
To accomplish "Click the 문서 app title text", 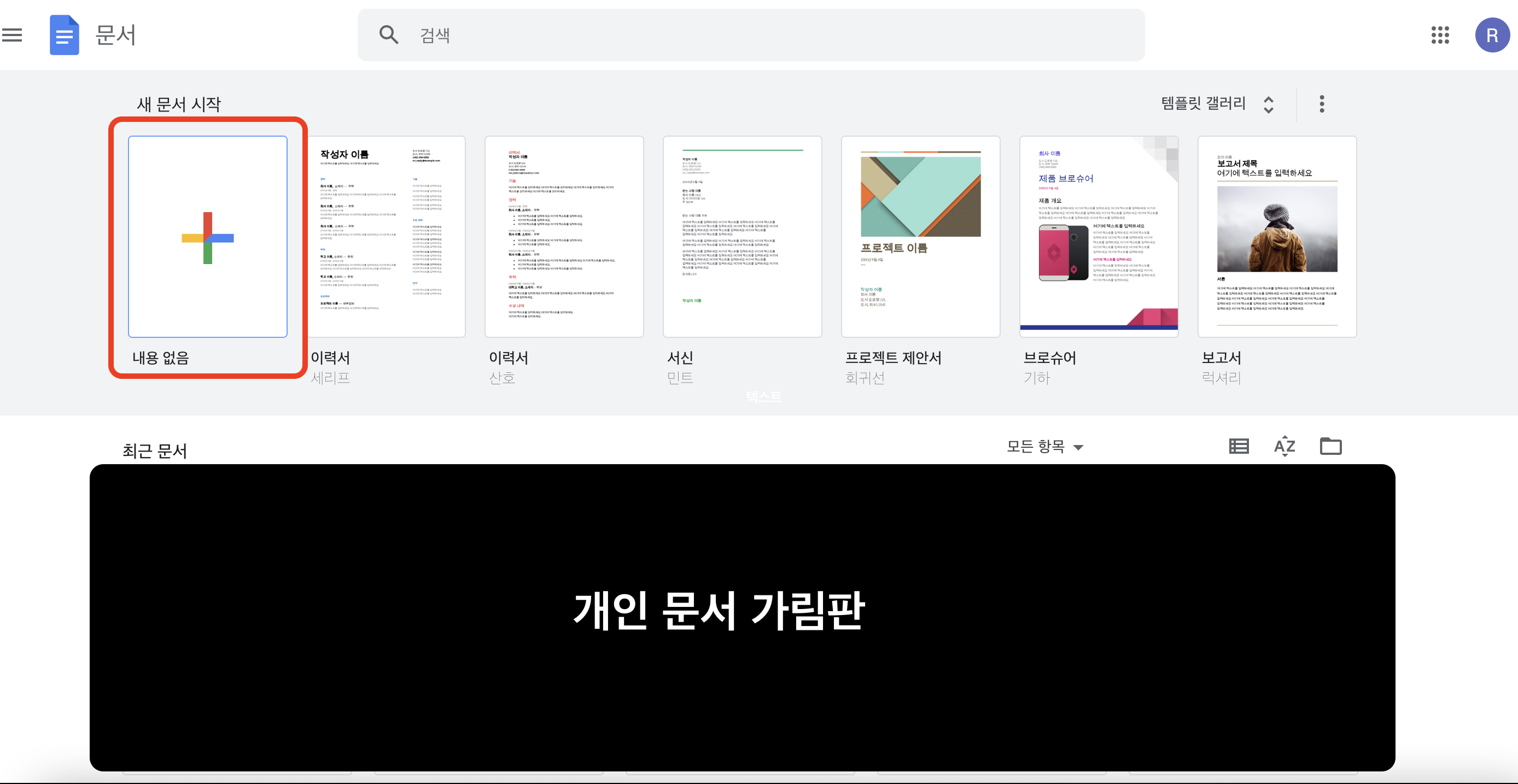I will click(115, 36).
